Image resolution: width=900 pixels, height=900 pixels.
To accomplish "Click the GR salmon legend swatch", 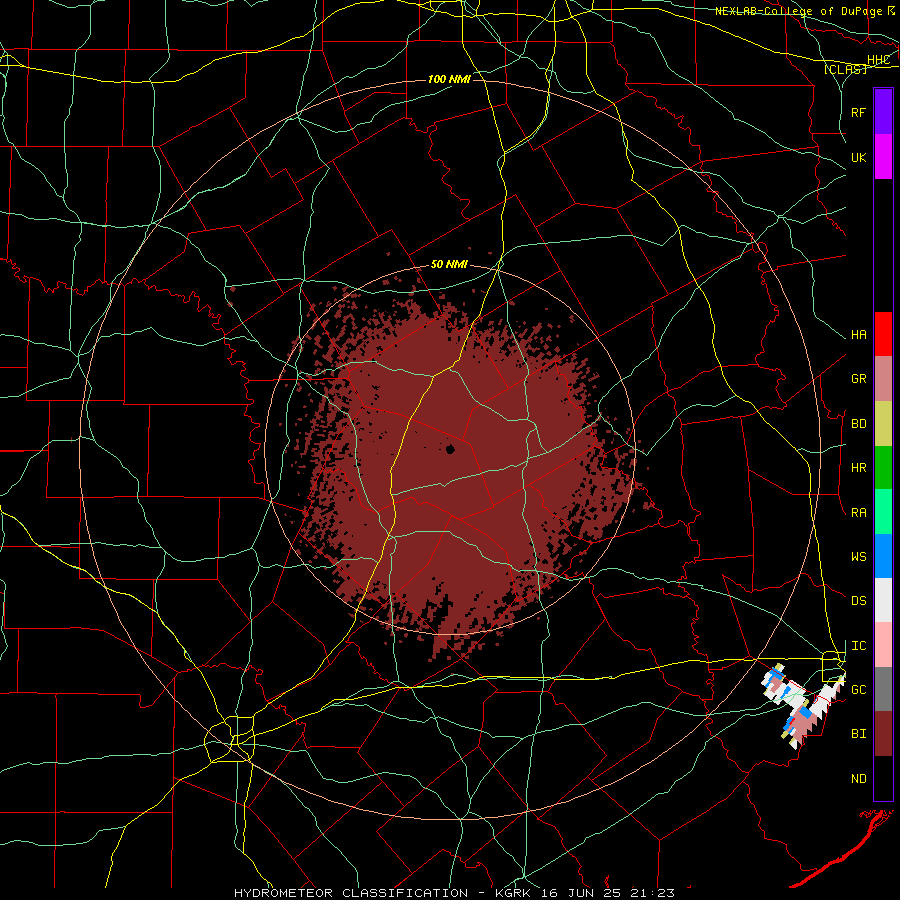I will point(883,379).
